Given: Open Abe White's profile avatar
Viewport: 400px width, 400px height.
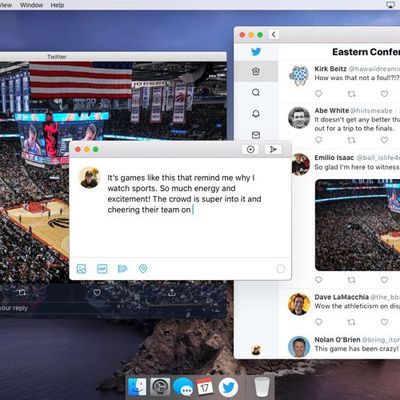Looking at the screenshot, I should [x=299, y=118].
